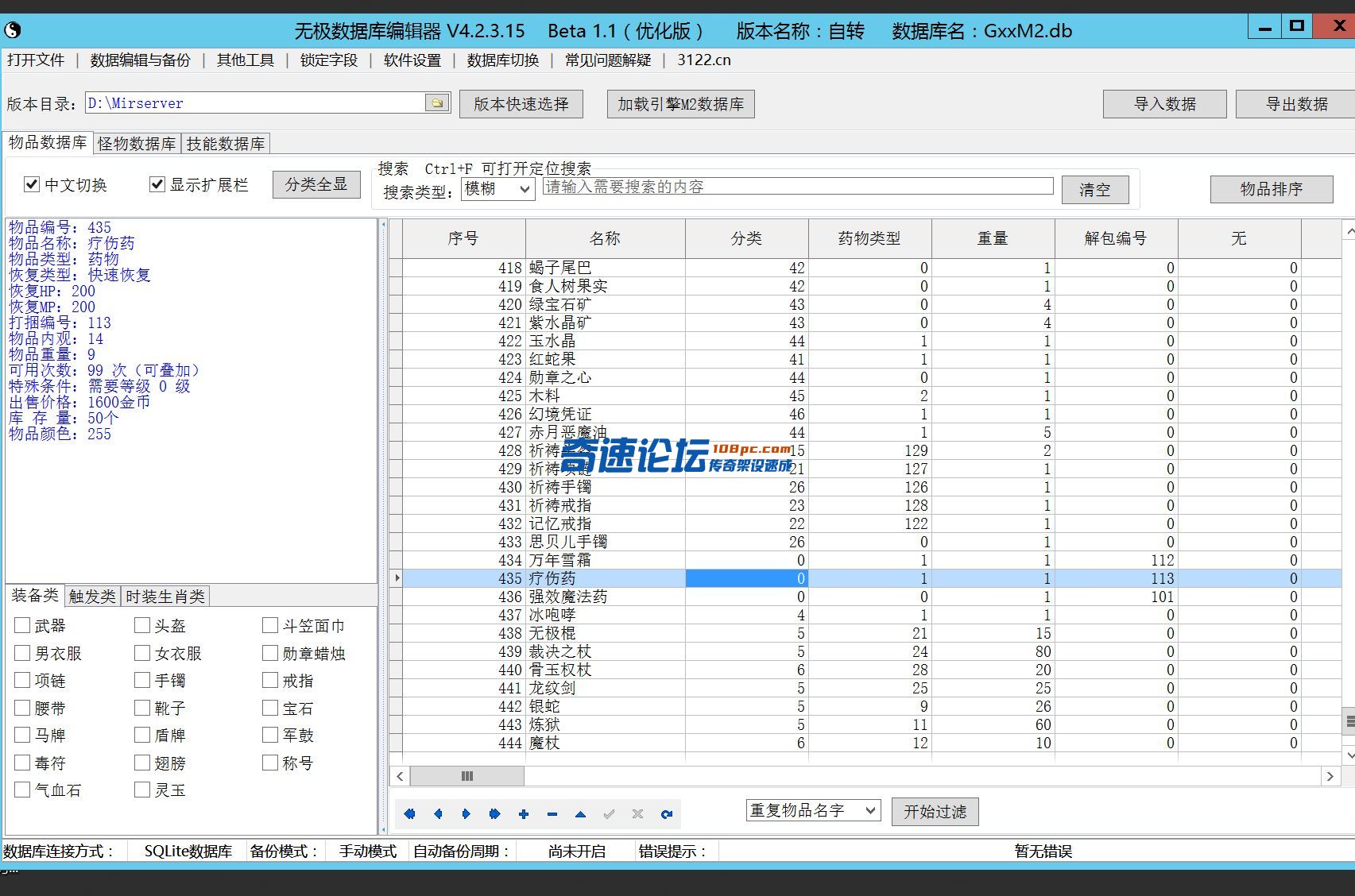1355x896 pixels.
Task: Click 药物类型 column header
Action: coord(869,238)
